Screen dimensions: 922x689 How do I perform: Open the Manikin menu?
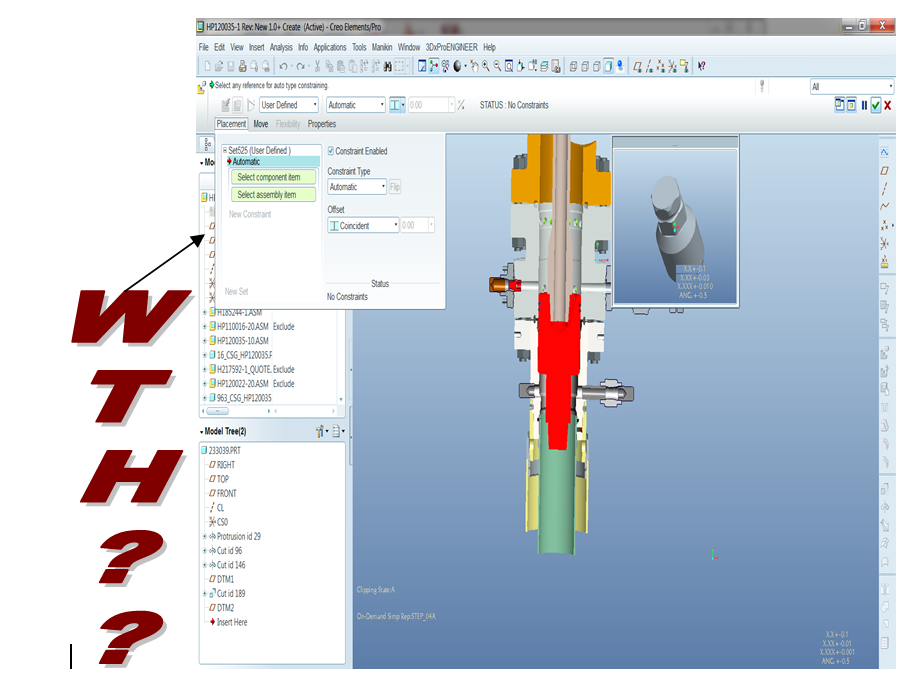point(382,48)
